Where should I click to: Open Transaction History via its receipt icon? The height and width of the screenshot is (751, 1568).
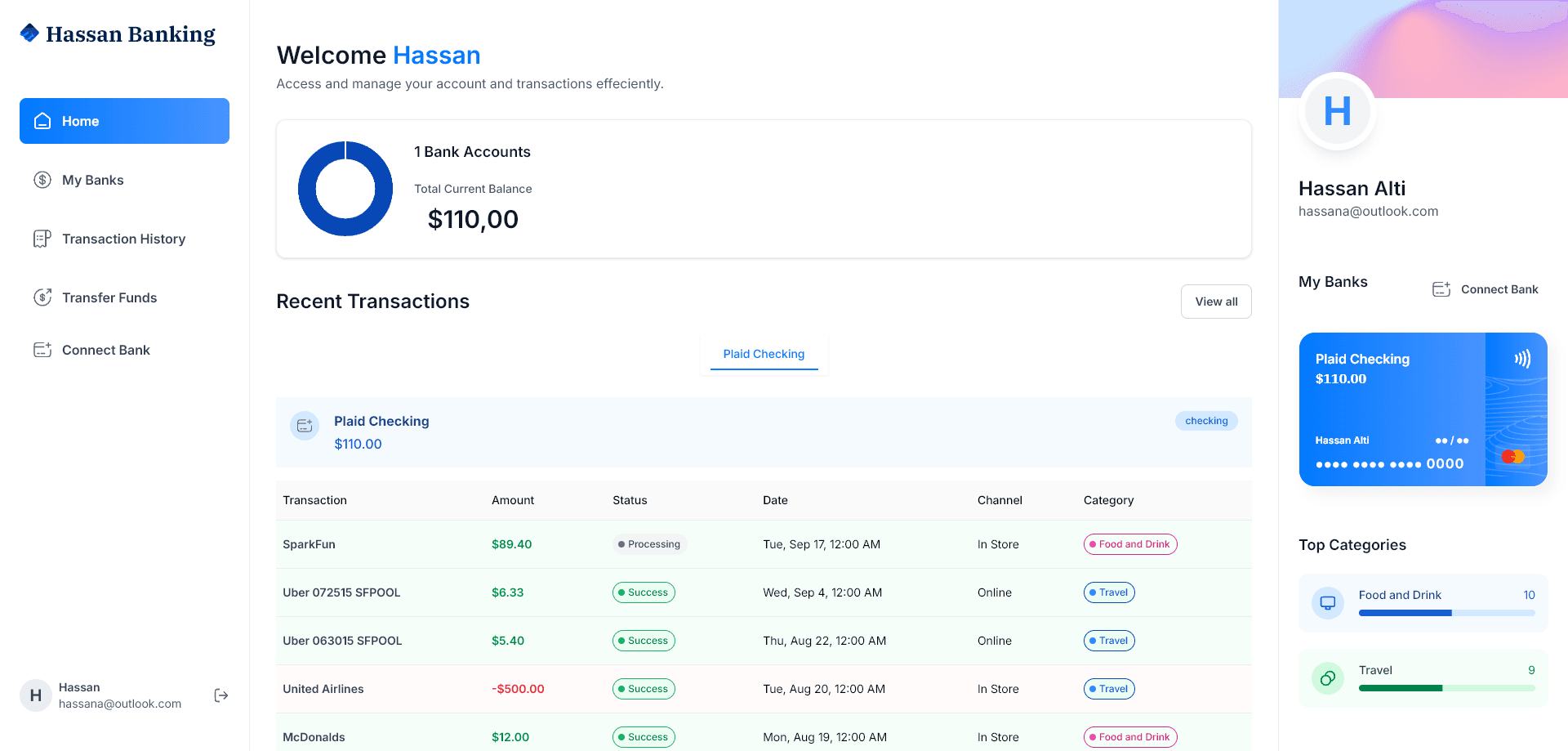coord(42,238)
